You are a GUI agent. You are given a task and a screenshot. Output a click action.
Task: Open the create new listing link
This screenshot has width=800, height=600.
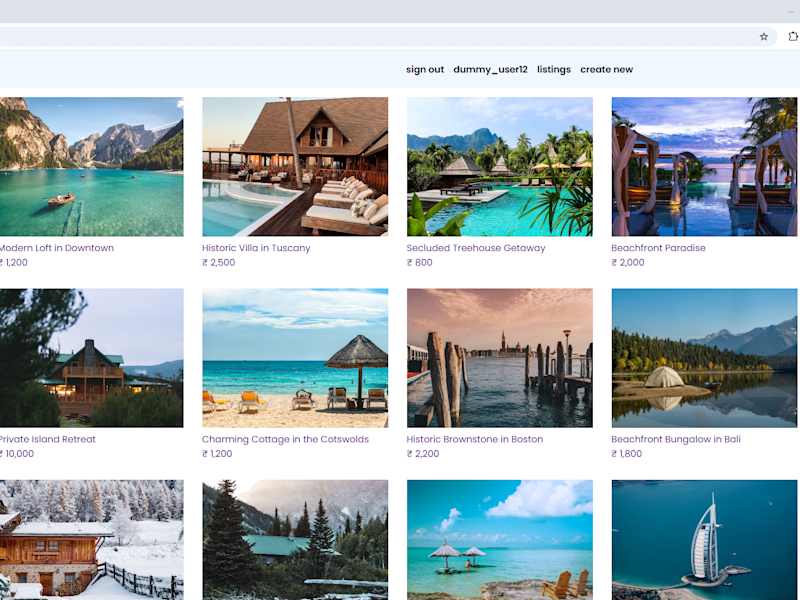[606, 69]
